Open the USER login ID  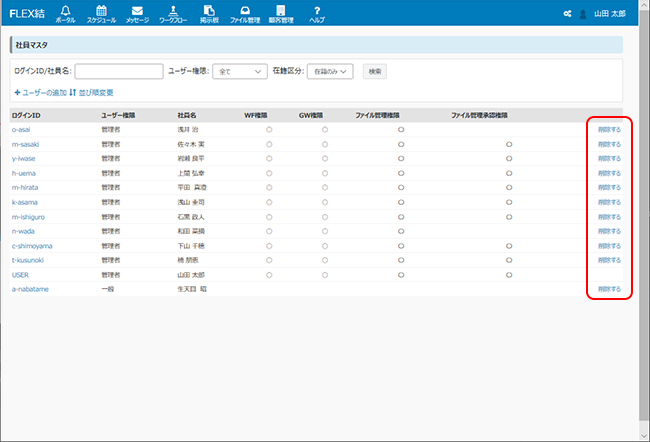(x=20, y=275)
